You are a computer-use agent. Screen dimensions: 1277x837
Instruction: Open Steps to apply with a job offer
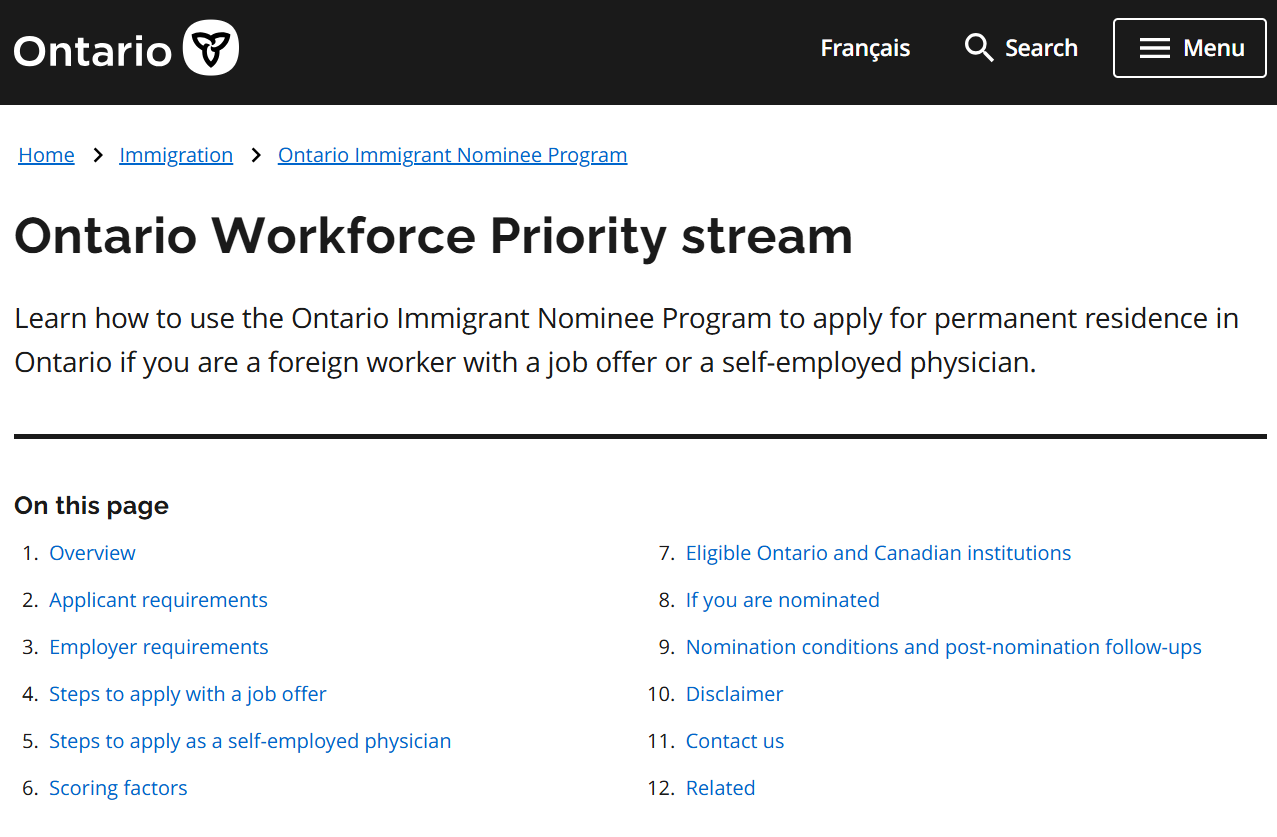click(x=188, y=694)
